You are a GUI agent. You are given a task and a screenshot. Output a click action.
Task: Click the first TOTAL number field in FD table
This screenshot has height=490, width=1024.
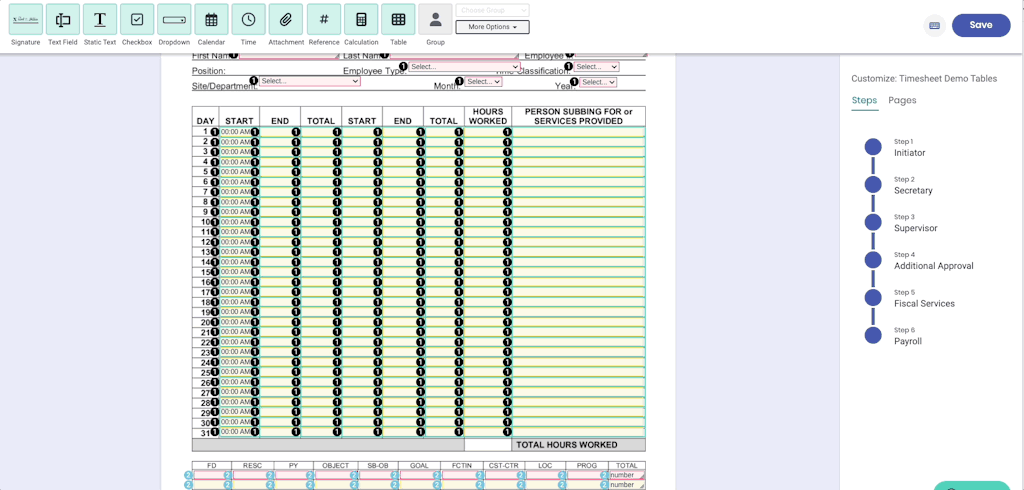click(626, 475)
